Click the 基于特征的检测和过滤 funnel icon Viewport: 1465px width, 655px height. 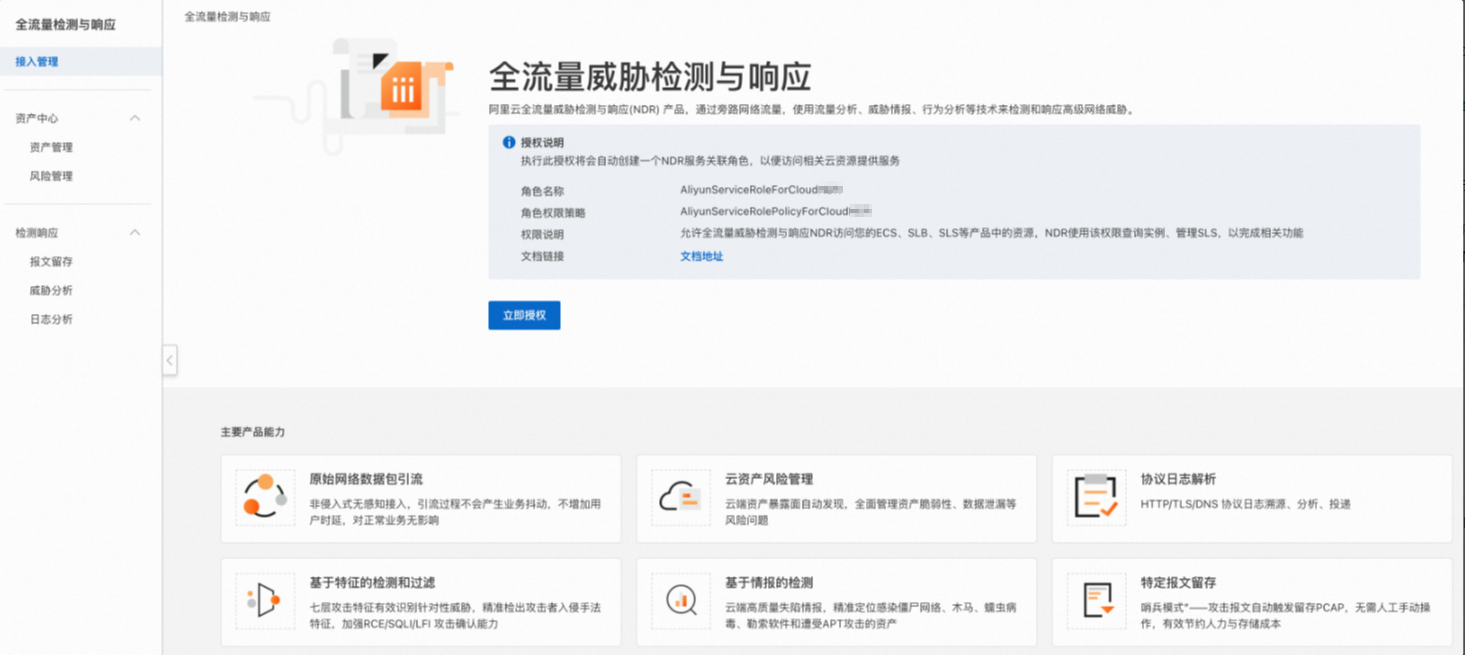[265, 600]
